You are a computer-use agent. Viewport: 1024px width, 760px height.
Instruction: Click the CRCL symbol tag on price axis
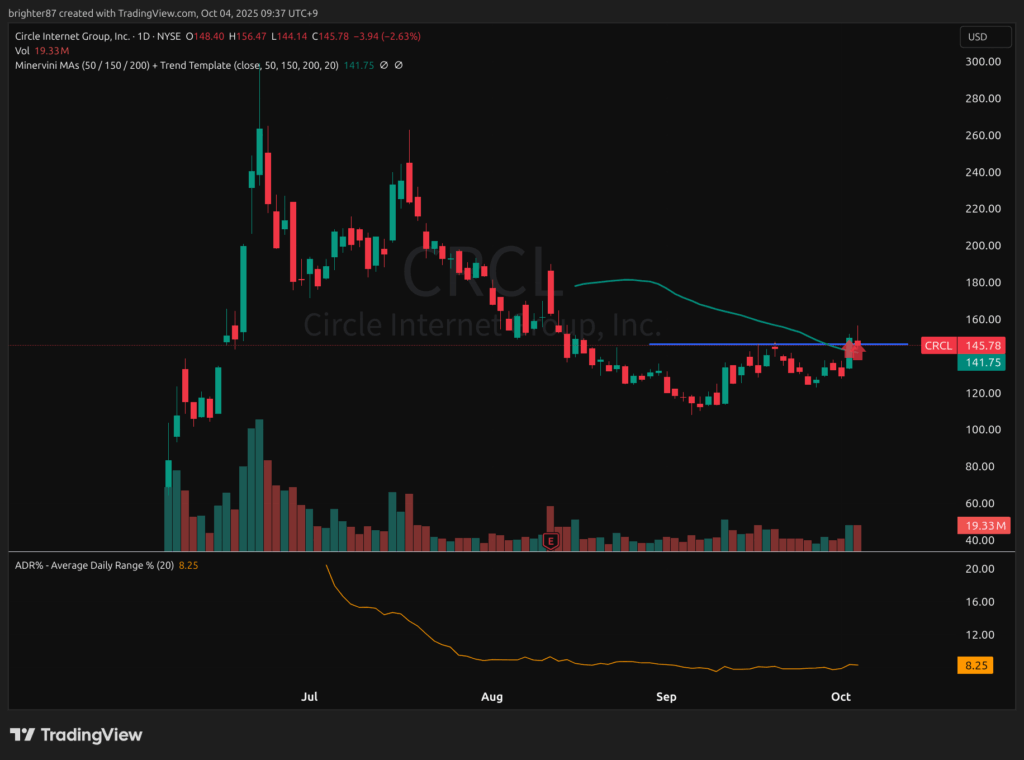(x=938, y=346)
